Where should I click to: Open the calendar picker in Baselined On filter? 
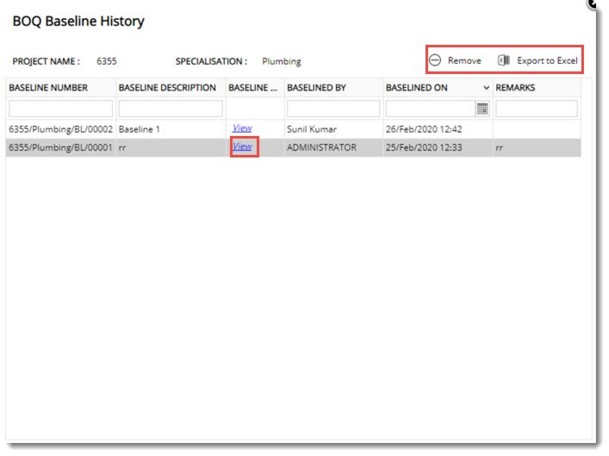point(482,108)
